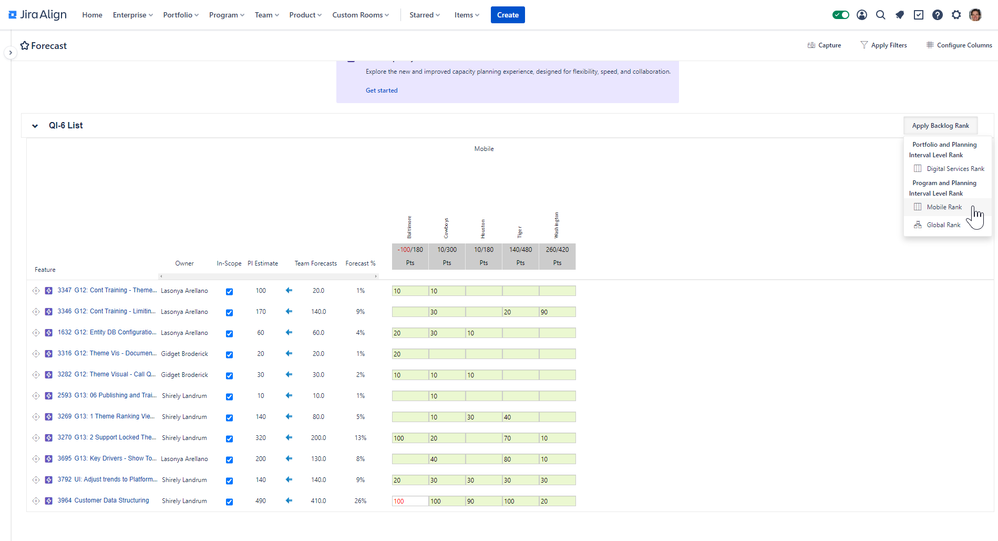Click Baltimore points cell for feature 3964
The image size is (998, 541).
[x=410, y=501]
